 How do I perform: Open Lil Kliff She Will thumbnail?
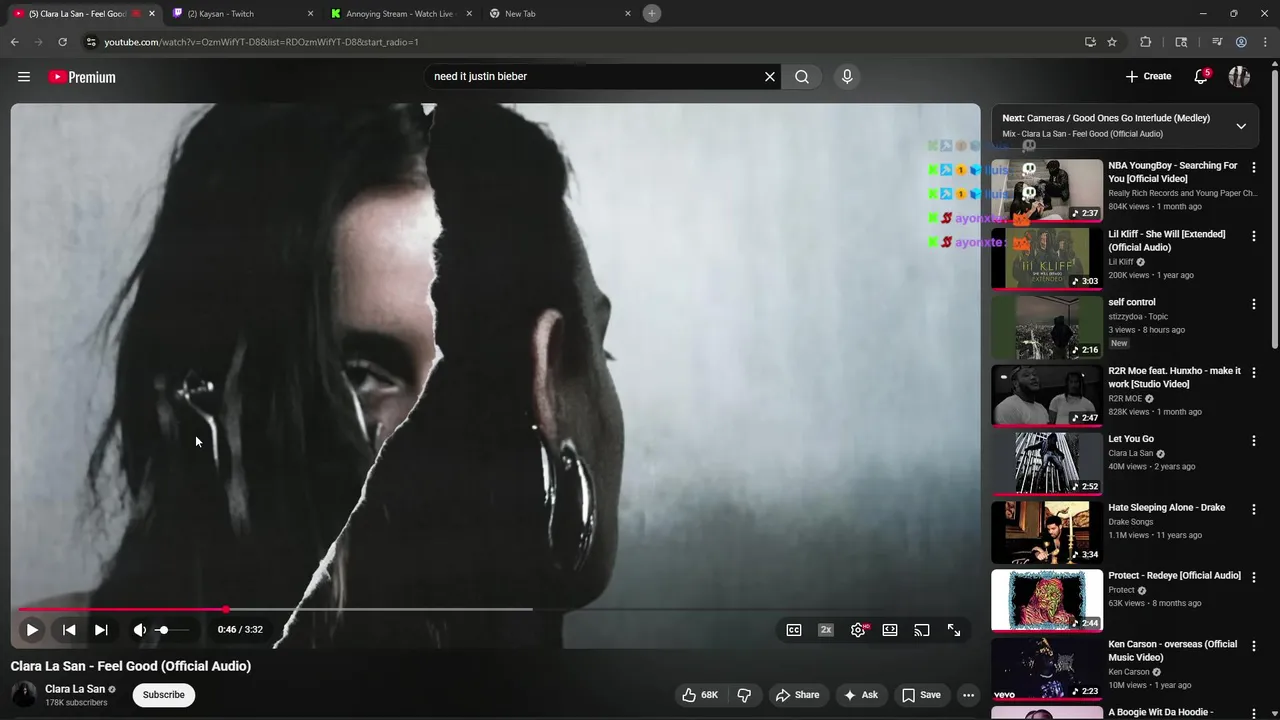[x=1047, y=258]
